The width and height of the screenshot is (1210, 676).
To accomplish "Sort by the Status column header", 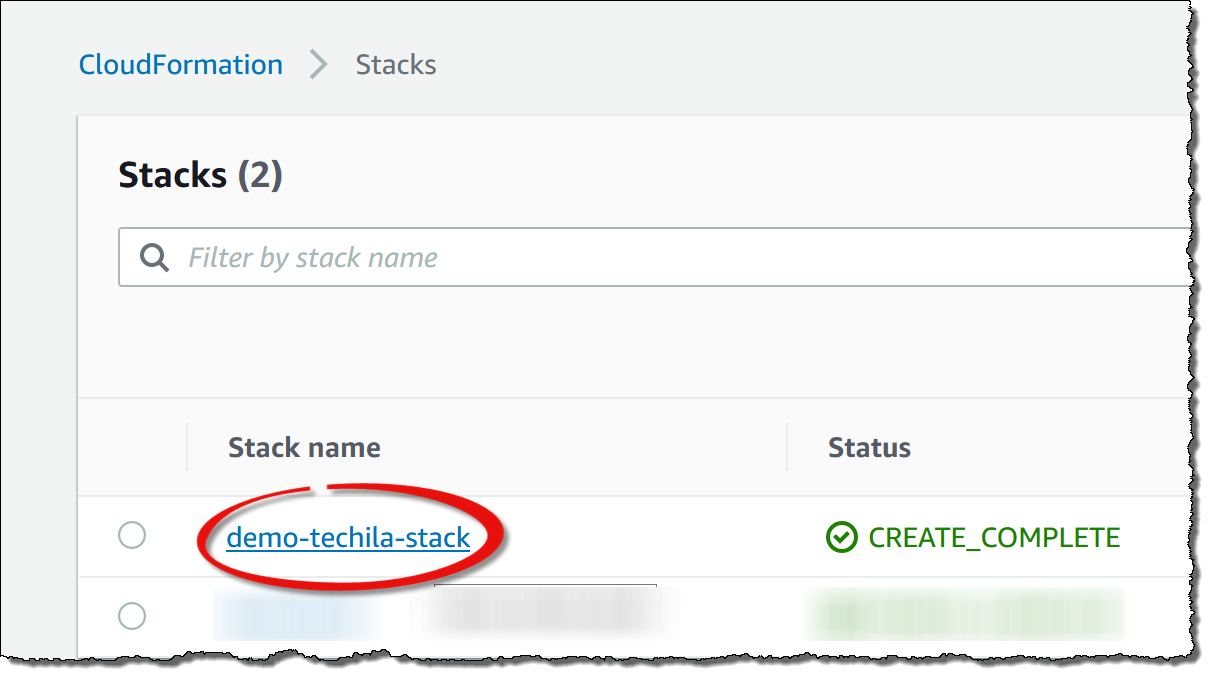I will pos(869,447).
